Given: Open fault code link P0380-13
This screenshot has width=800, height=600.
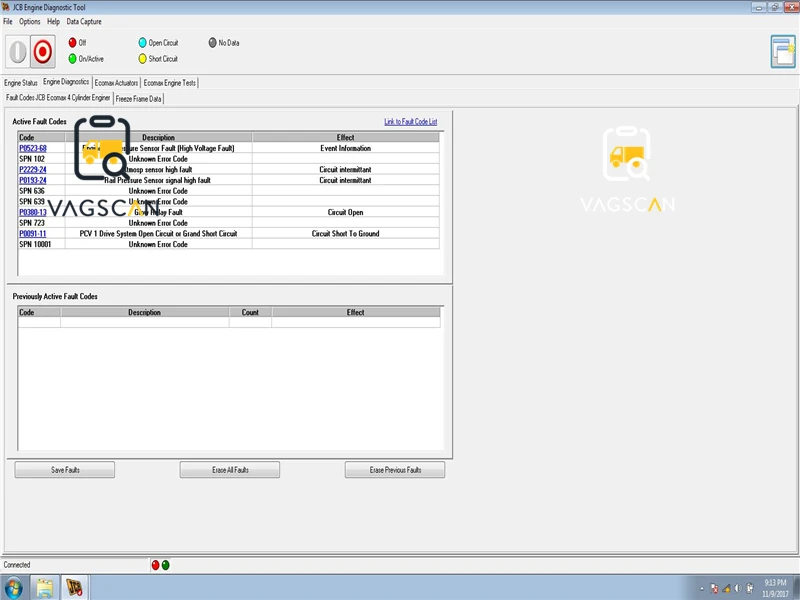Looking at the screenshot, I should 33,212.
